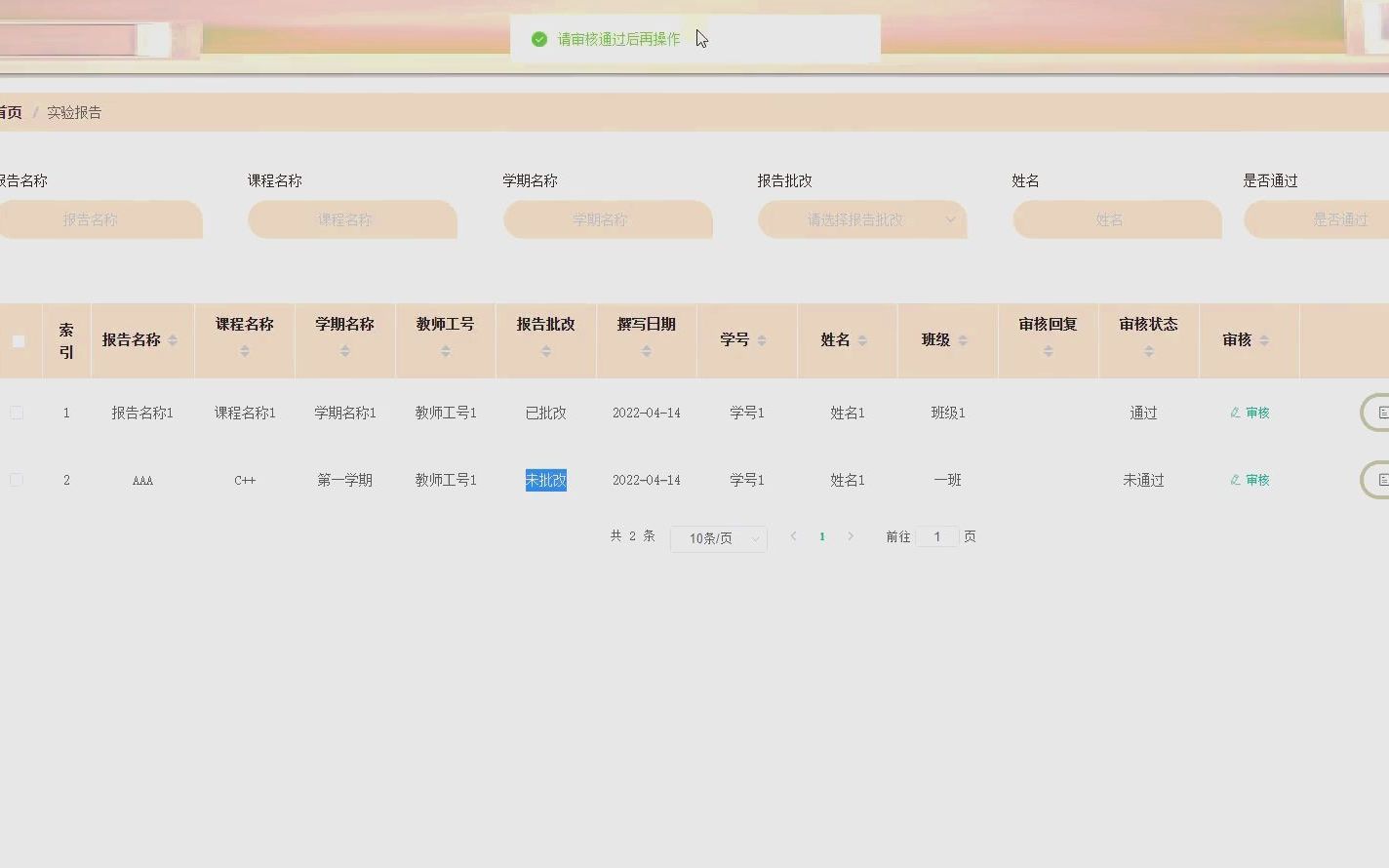Click the 第一学期 cell

345,480
